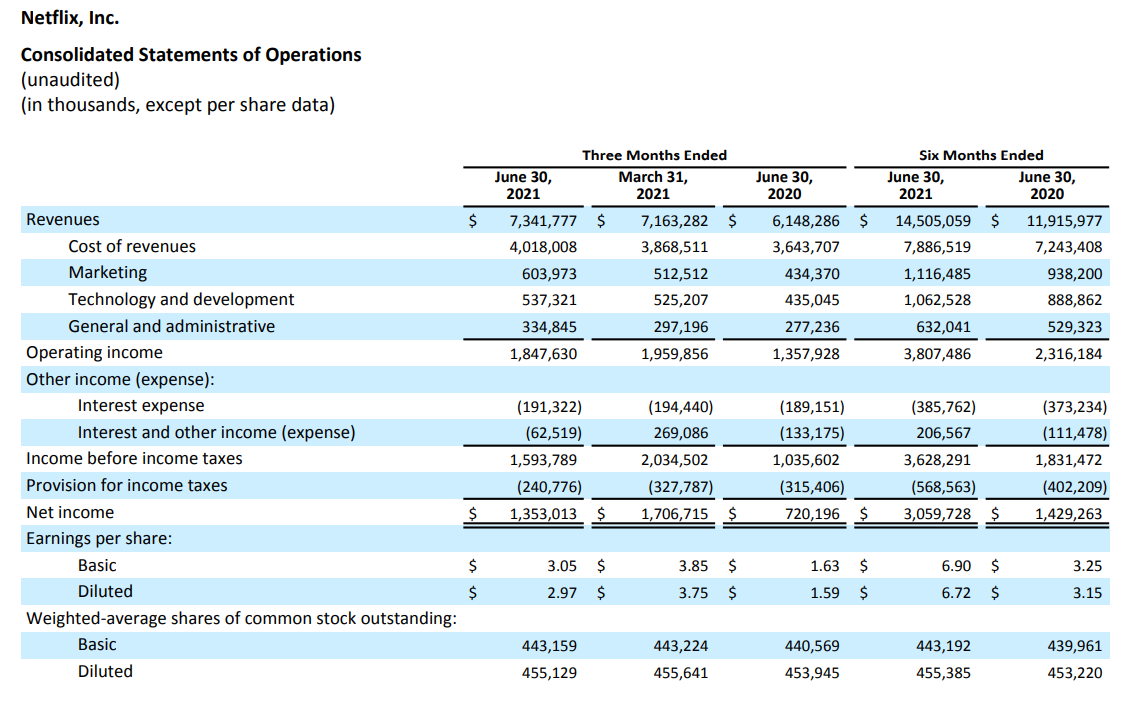Click the 'Earnings per share:' section label

pos(99,539)
